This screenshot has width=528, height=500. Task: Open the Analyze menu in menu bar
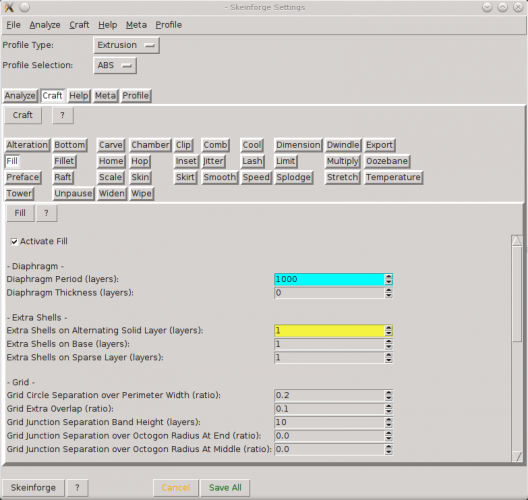45,25
